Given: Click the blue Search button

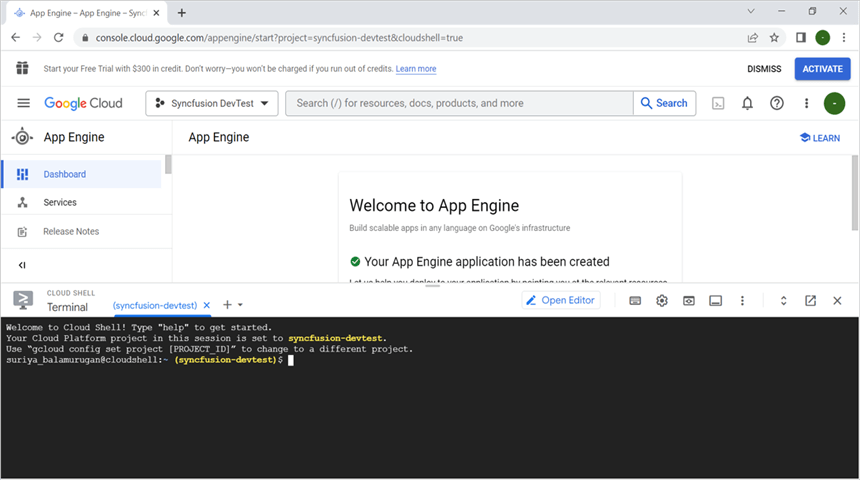Looking at the screenshot, I should [x=664, y=103].
